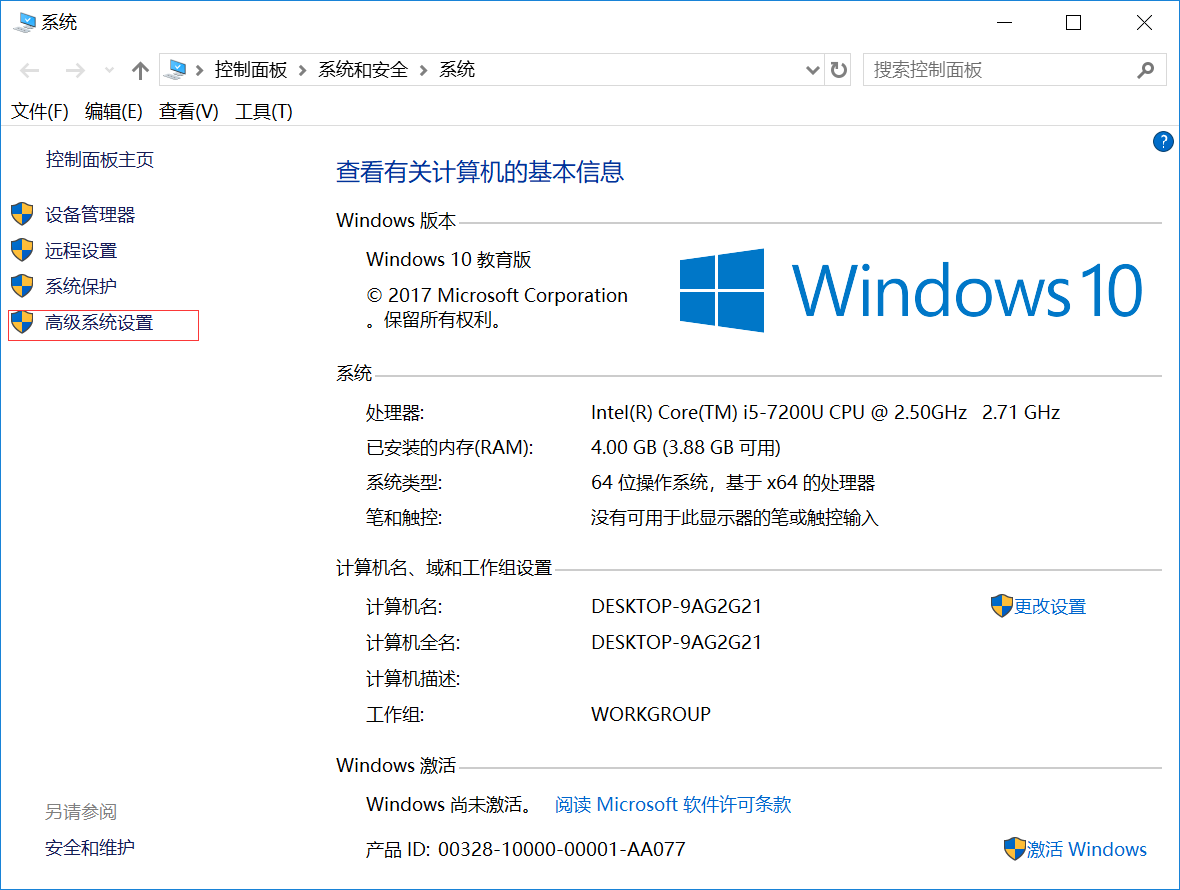The image size is (1180, 890).
Task: Click the product ID 00328-10000-00001-AA077
Action: 561,849
